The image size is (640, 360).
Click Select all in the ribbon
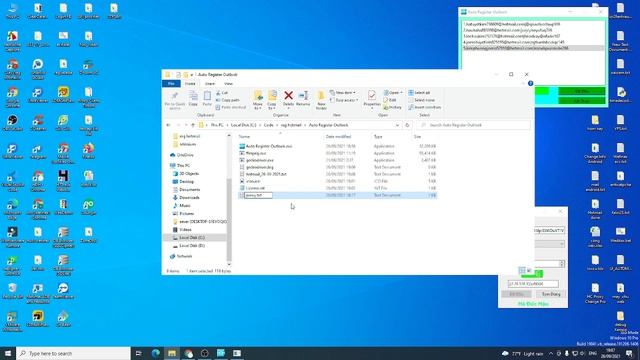click(419, 93)
